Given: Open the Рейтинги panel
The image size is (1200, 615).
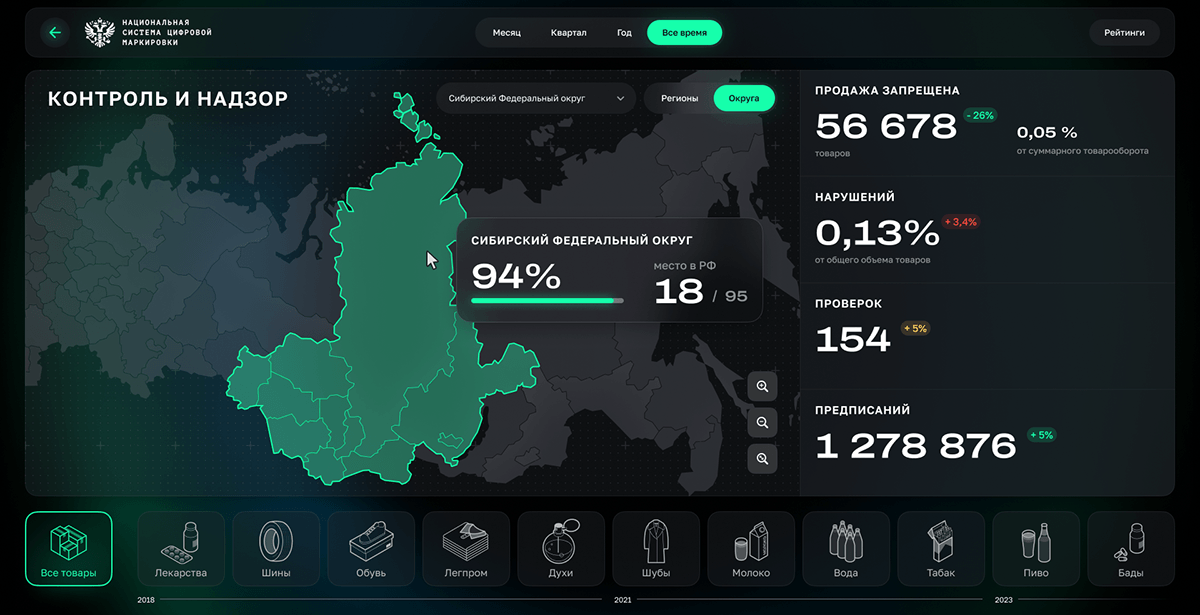Looking at the screenshot, I should [x=1124, y=32].
